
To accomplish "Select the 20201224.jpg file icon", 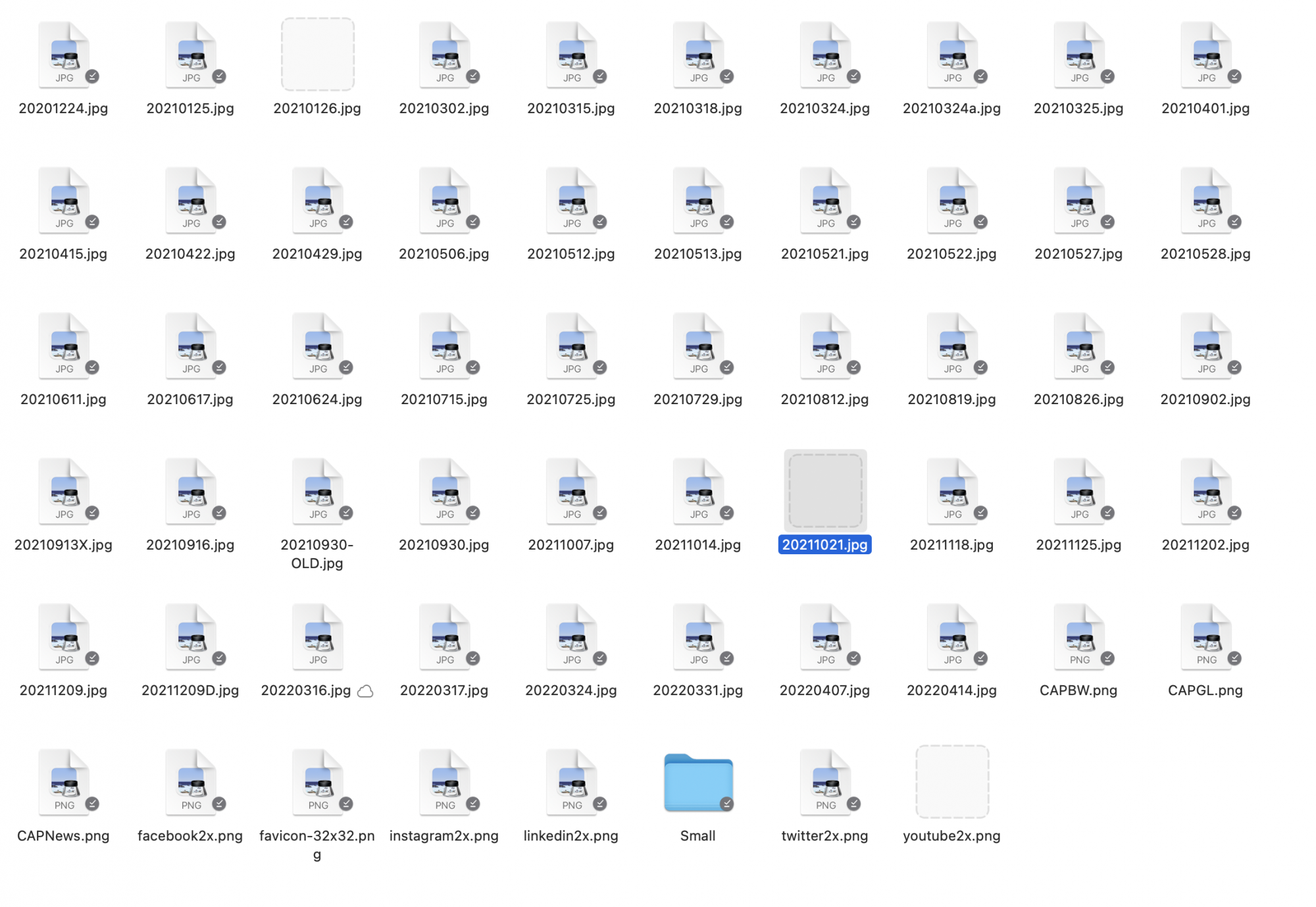I will click(64, 55).
